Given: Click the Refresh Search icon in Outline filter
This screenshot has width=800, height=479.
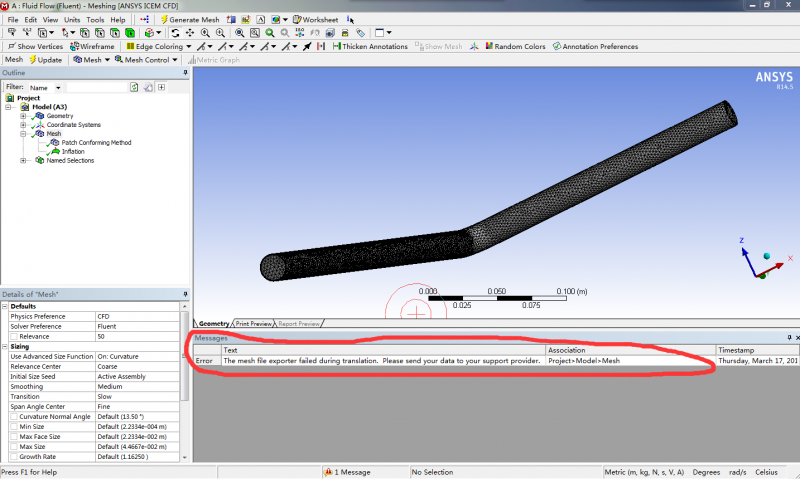Looking at the screenshot, I should pyautogui.click(x=134, y=87).
